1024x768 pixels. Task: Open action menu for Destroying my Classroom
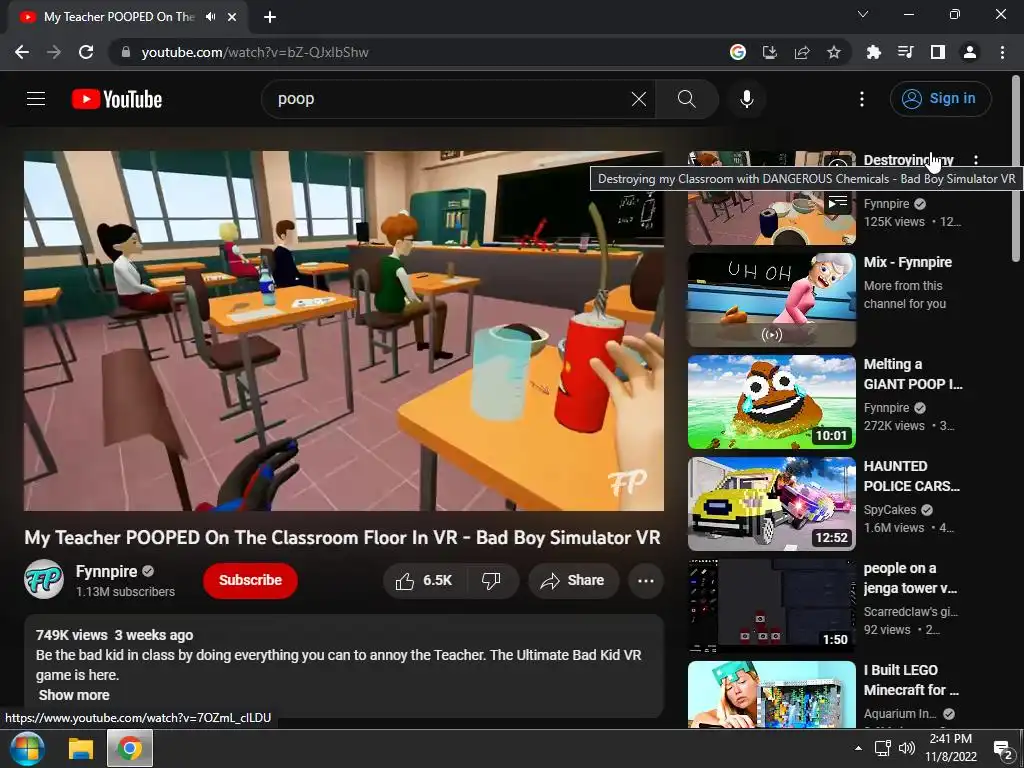[x=976, y=160]
